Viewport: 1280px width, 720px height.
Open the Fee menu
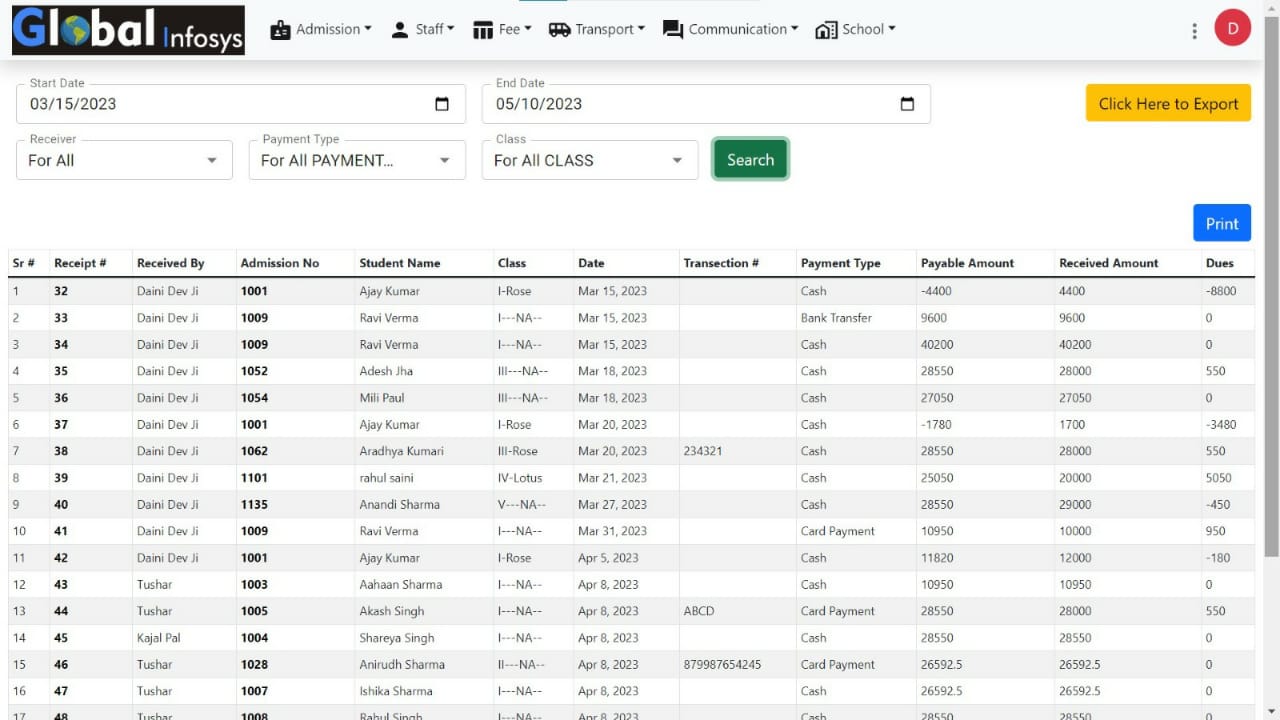[502, 29]
